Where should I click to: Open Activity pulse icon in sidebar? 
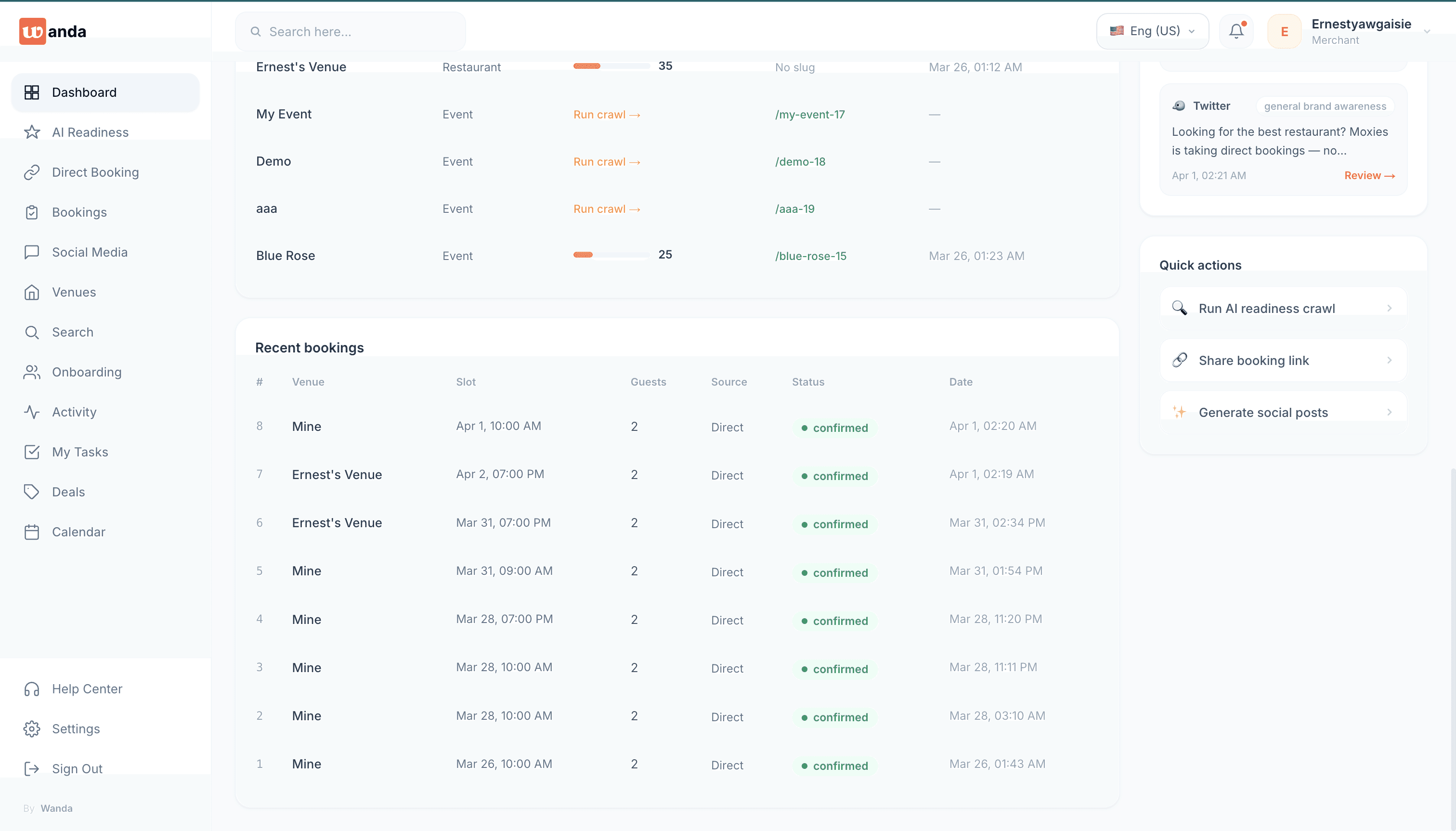click(32, 412)
